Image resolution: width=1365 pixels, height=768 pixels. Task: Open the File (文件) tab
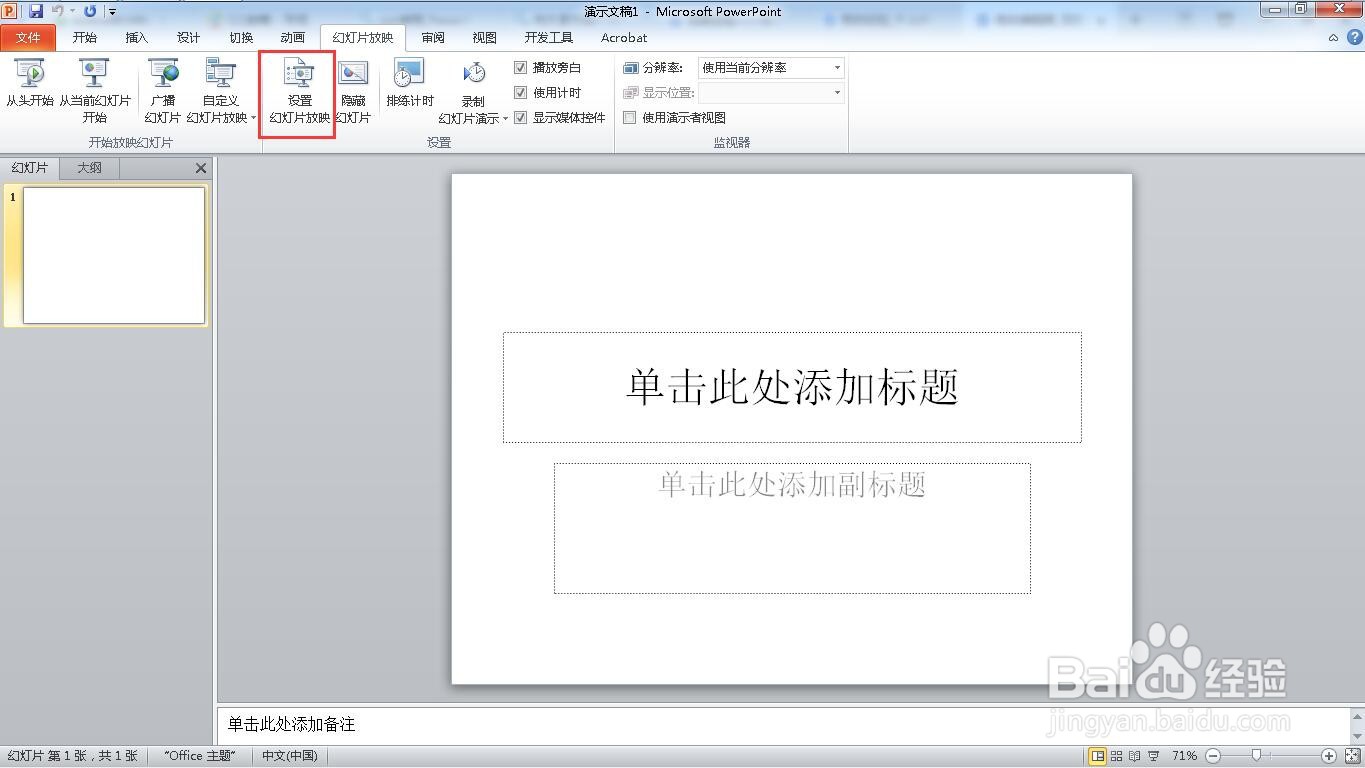coord(28,38)
